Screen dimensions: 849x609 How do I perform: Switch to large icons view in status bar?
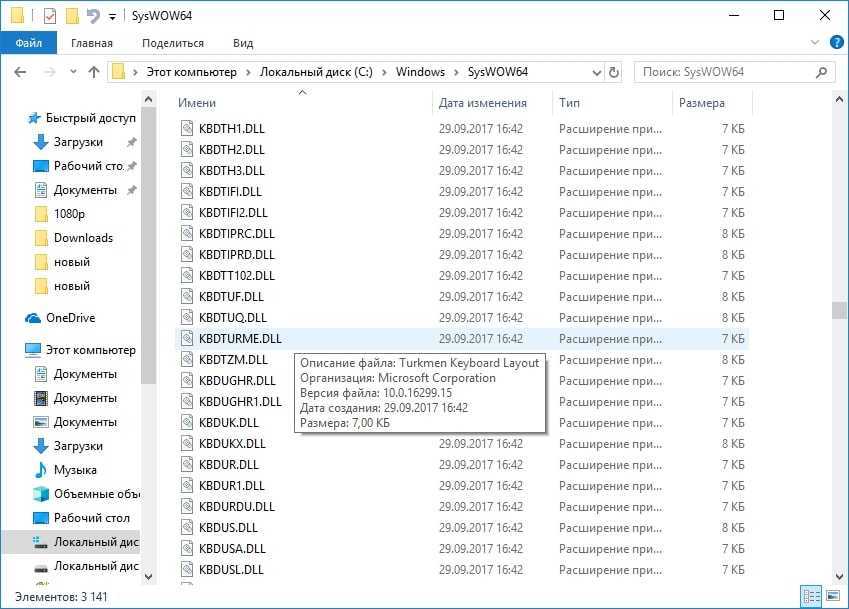coord(830,597)
